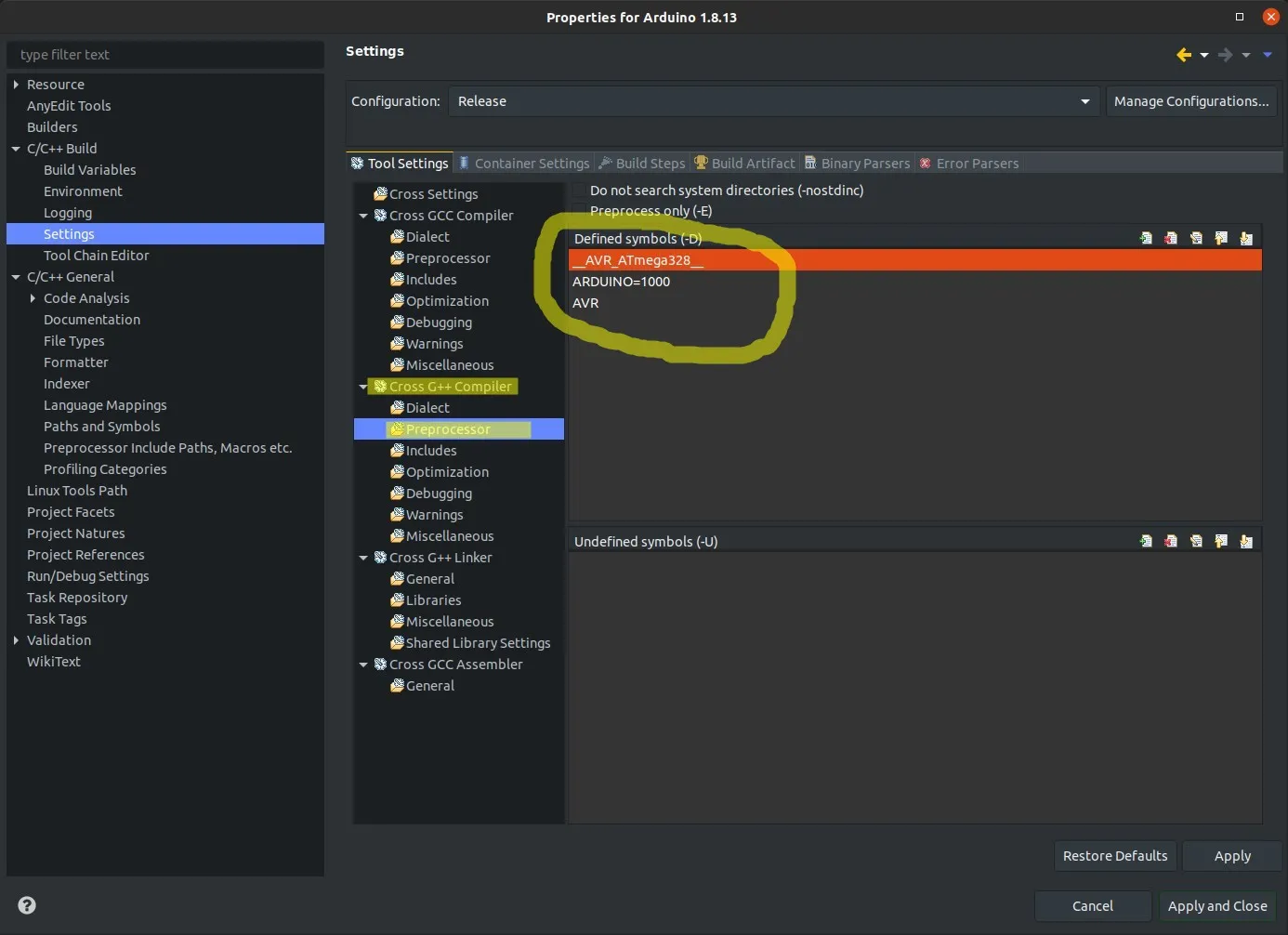The width and height of the screenshot is (1288, 935).
Task: Click the Manage Configurations button
Action: (1191, 101)
